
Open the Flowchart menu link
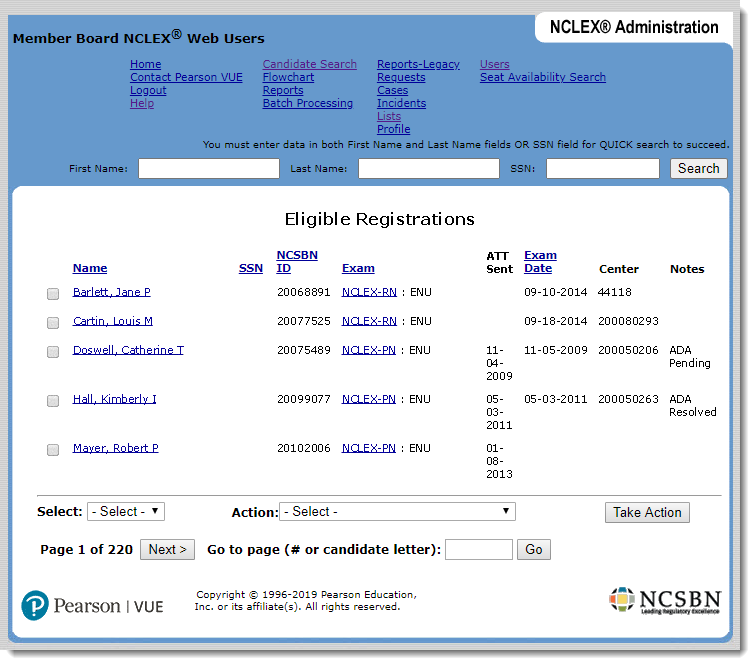tap(288, 77)
